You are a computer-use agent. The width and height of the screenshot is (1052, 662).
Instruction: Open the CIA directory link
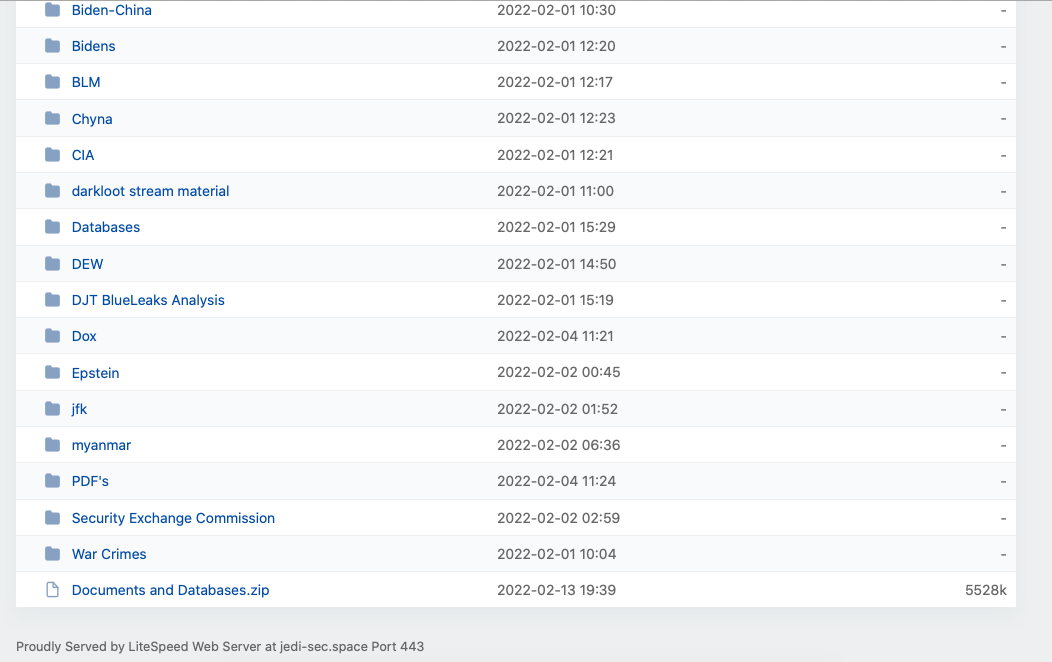coord(83,155)
